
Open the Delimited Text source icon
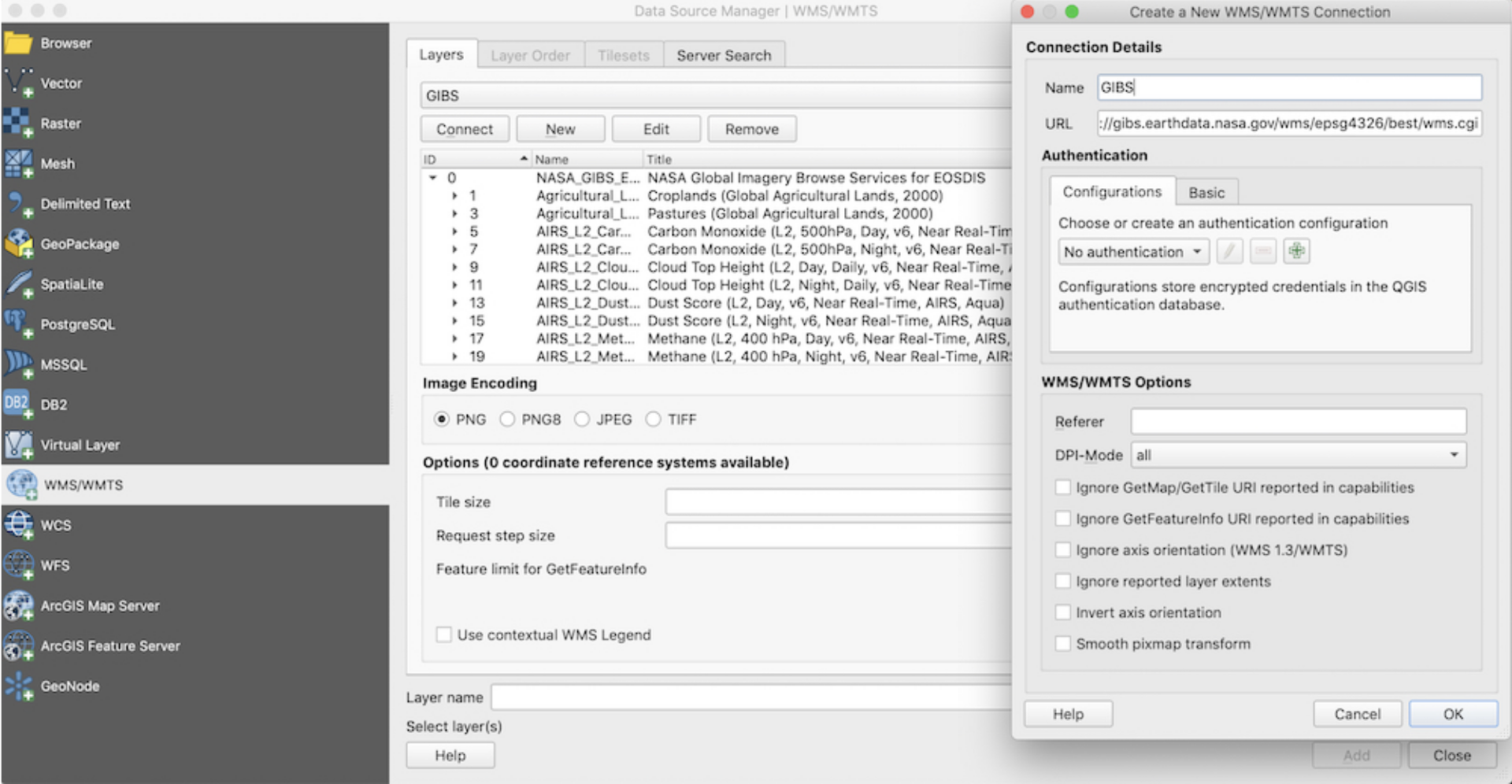pyautogui.click(x=17, y=204)
